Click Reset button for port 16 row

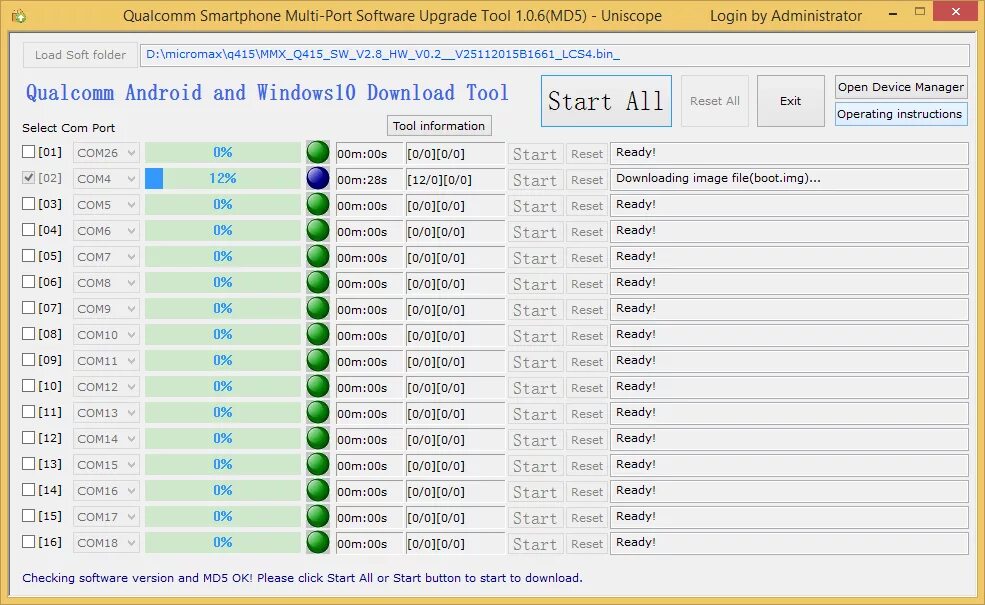click(x=587, y=544)
